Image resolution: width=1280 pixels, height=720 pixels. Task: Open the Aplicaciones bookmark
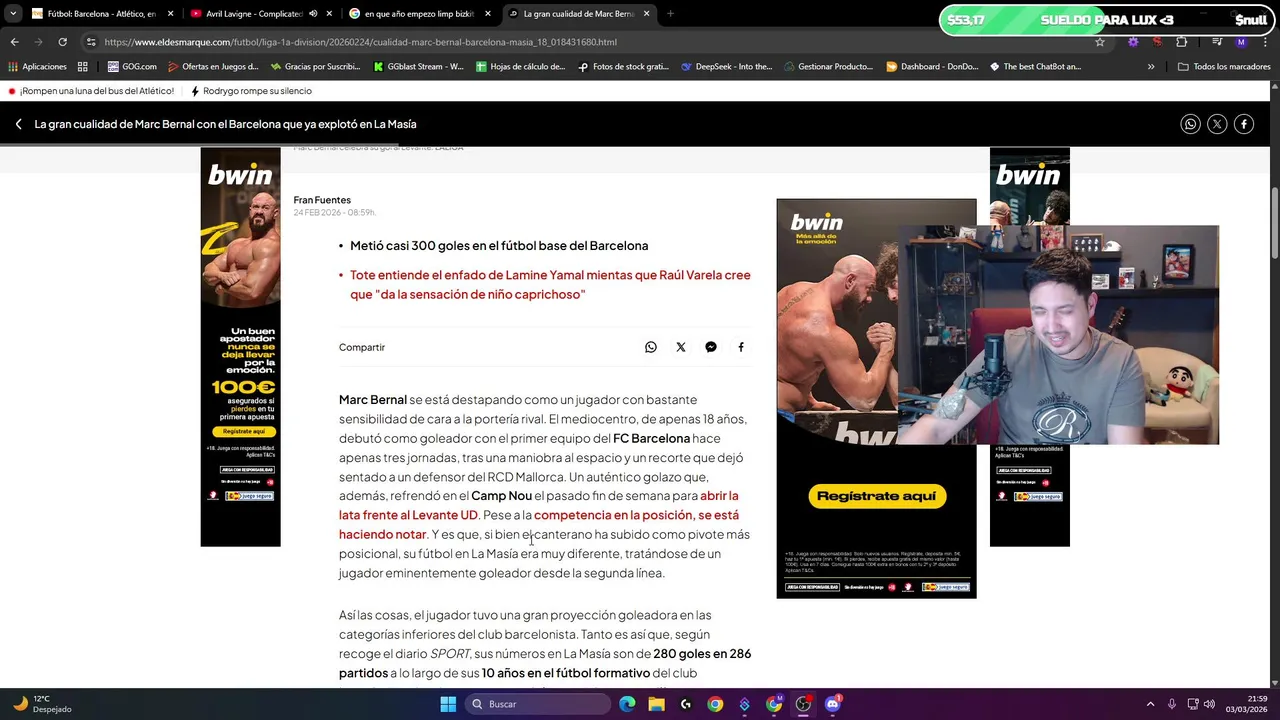(x=37, y=67)
